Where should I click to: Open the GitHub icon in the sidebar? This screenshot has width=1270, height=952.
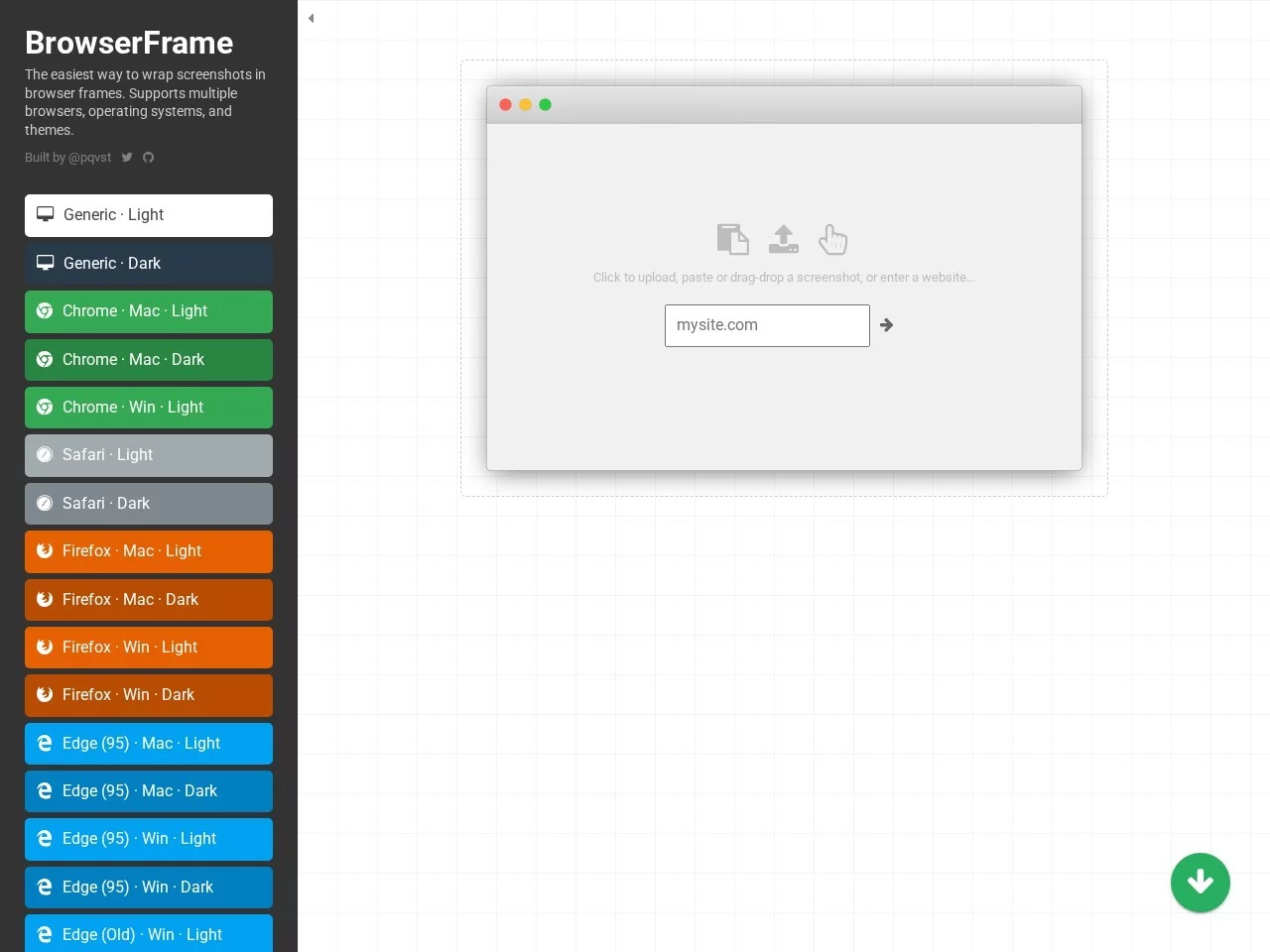coord(148,157)
